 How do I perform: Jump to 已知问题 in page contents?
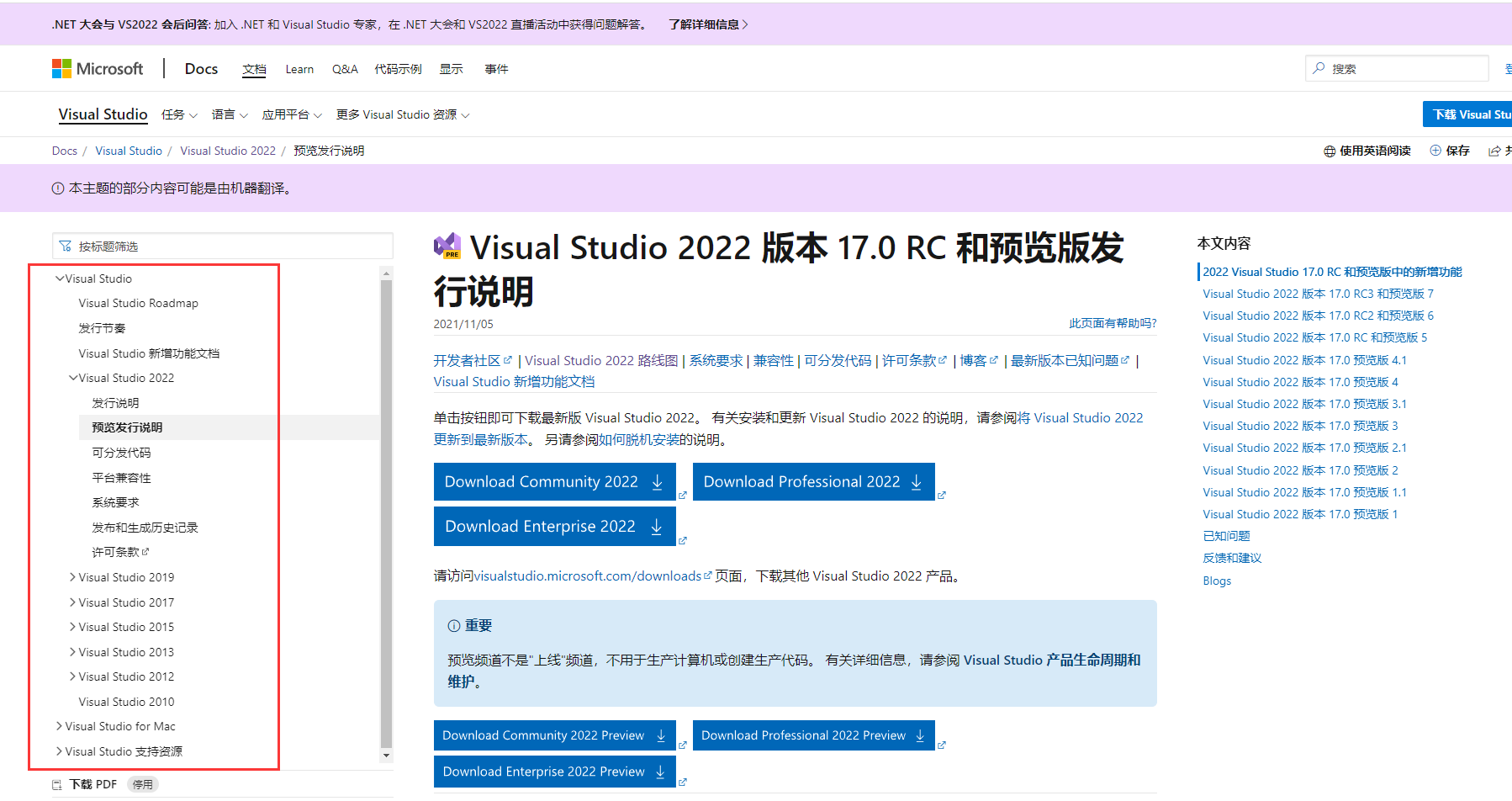(1226, 536)
